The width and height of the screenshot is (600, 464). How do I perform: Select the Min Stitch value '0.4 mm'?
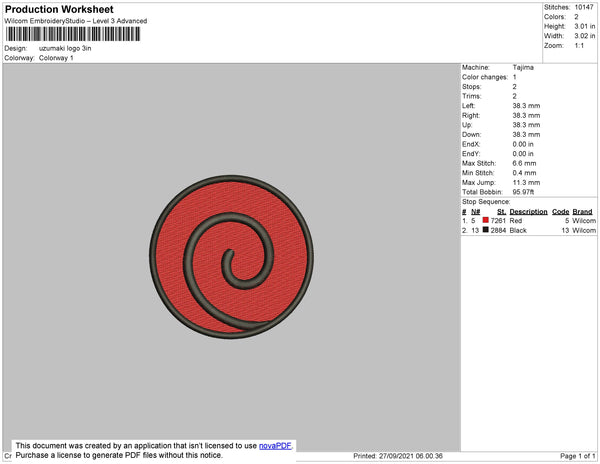pos(524,173)
